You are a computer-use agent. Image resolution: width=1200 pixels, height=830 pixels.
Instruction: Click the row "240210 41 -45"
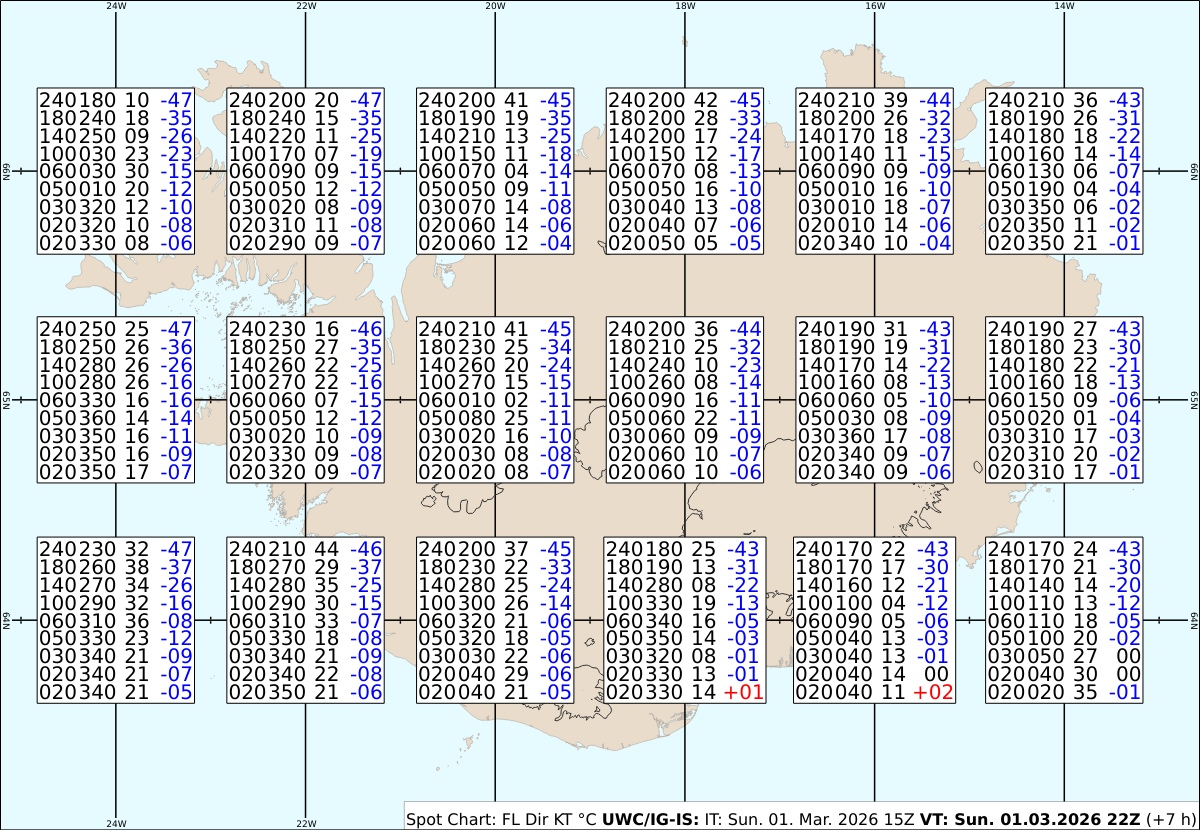pos(495,328)
